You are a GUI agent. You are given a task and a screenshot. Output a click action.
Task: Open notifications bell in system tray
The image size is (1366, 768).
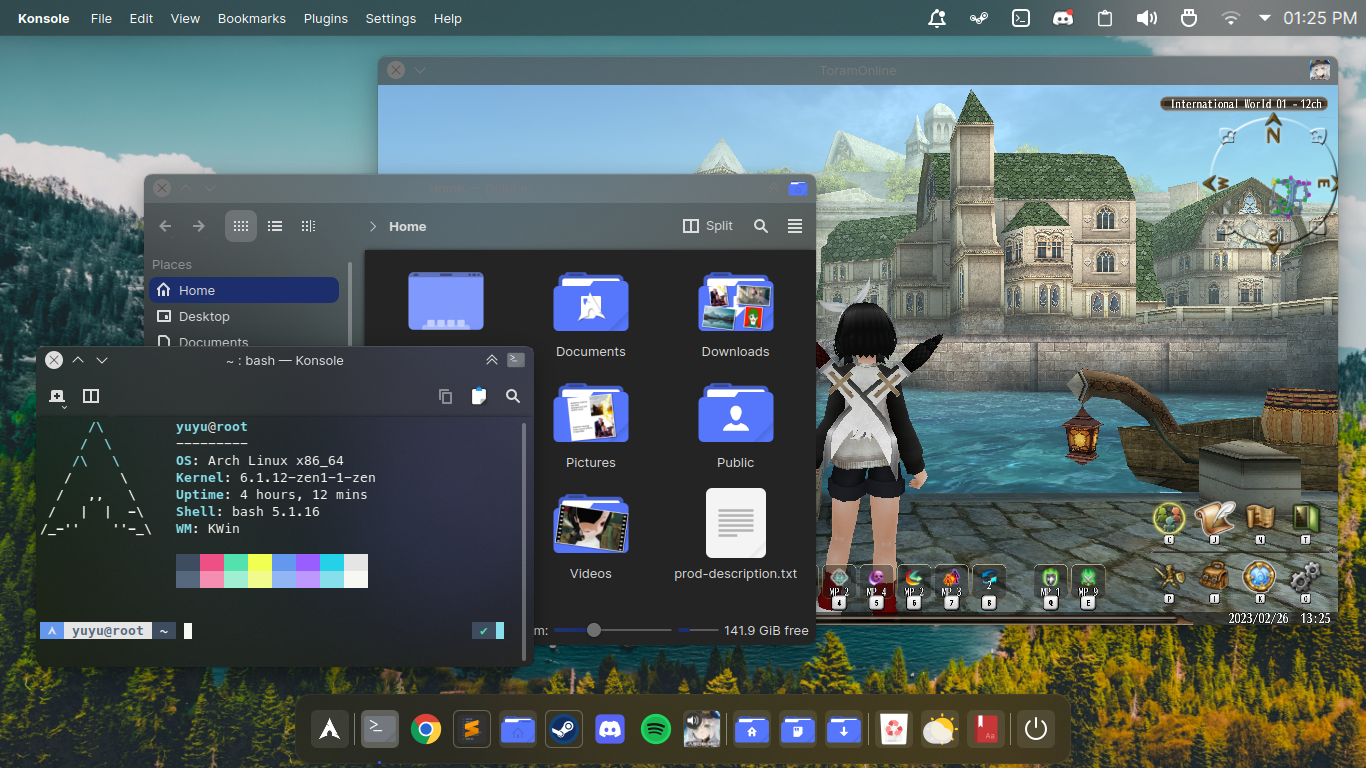pos(937,18)
